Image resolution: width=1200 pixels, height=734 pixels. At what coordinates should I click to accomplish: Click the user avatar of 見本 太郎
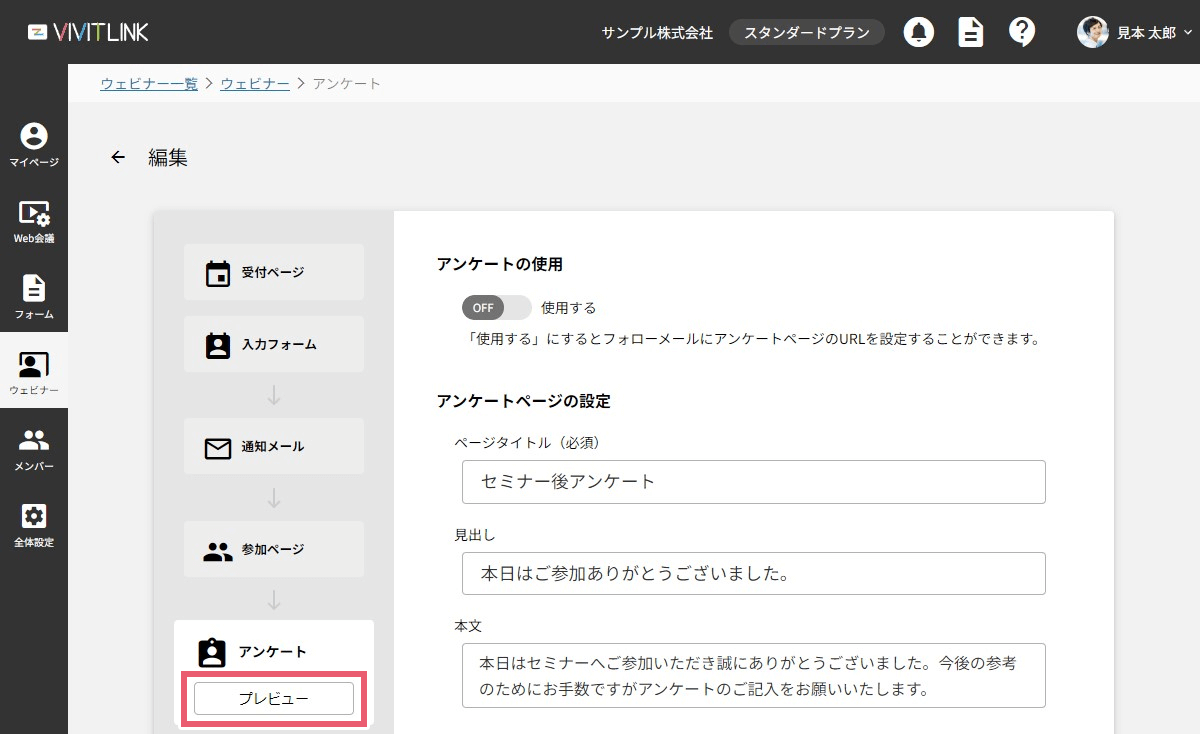coord(1093,32)
